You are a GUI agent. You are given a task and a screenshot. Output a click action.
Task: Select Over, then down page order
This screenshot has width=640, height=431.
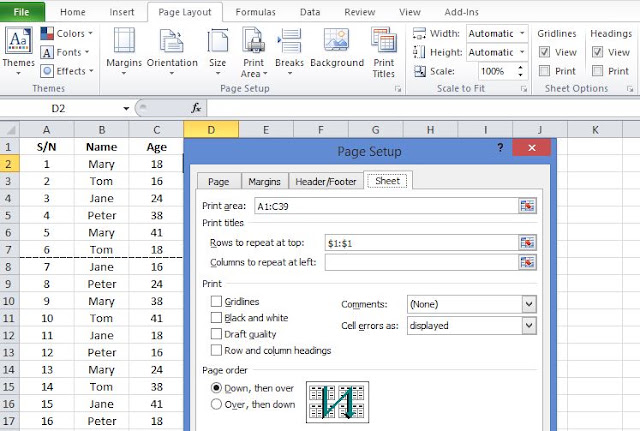point(216,404)
